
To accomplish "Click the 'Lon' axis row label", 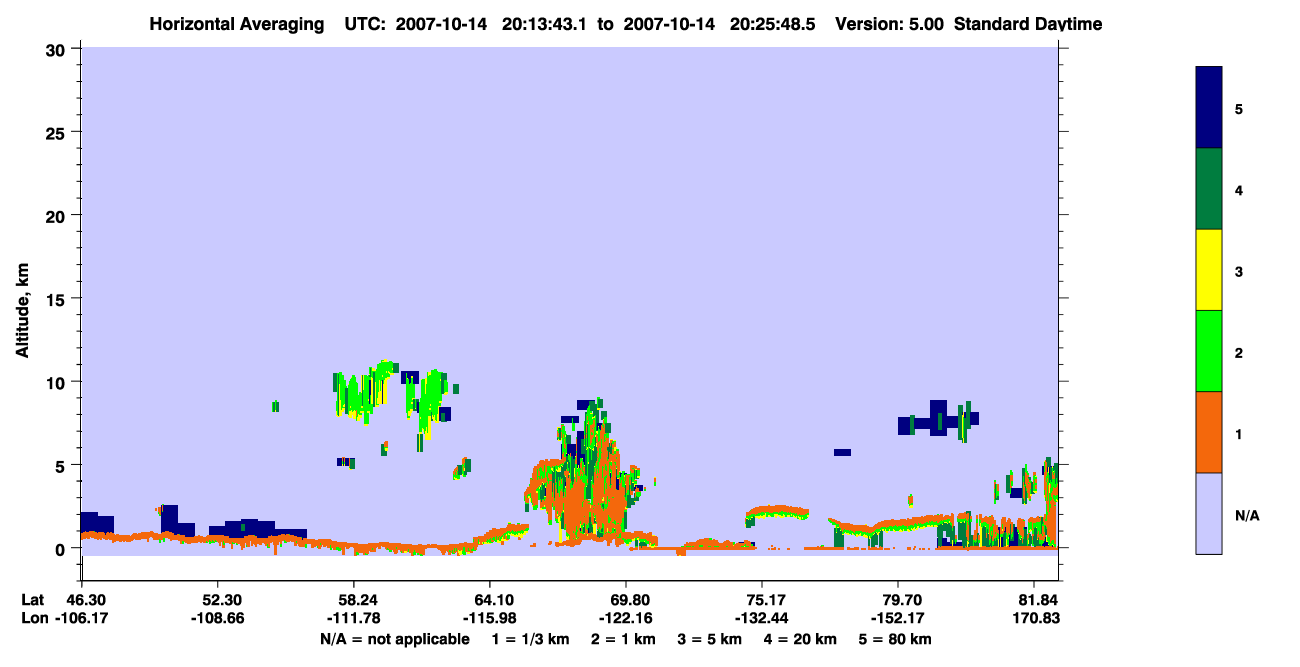I will tap(33, 618).
